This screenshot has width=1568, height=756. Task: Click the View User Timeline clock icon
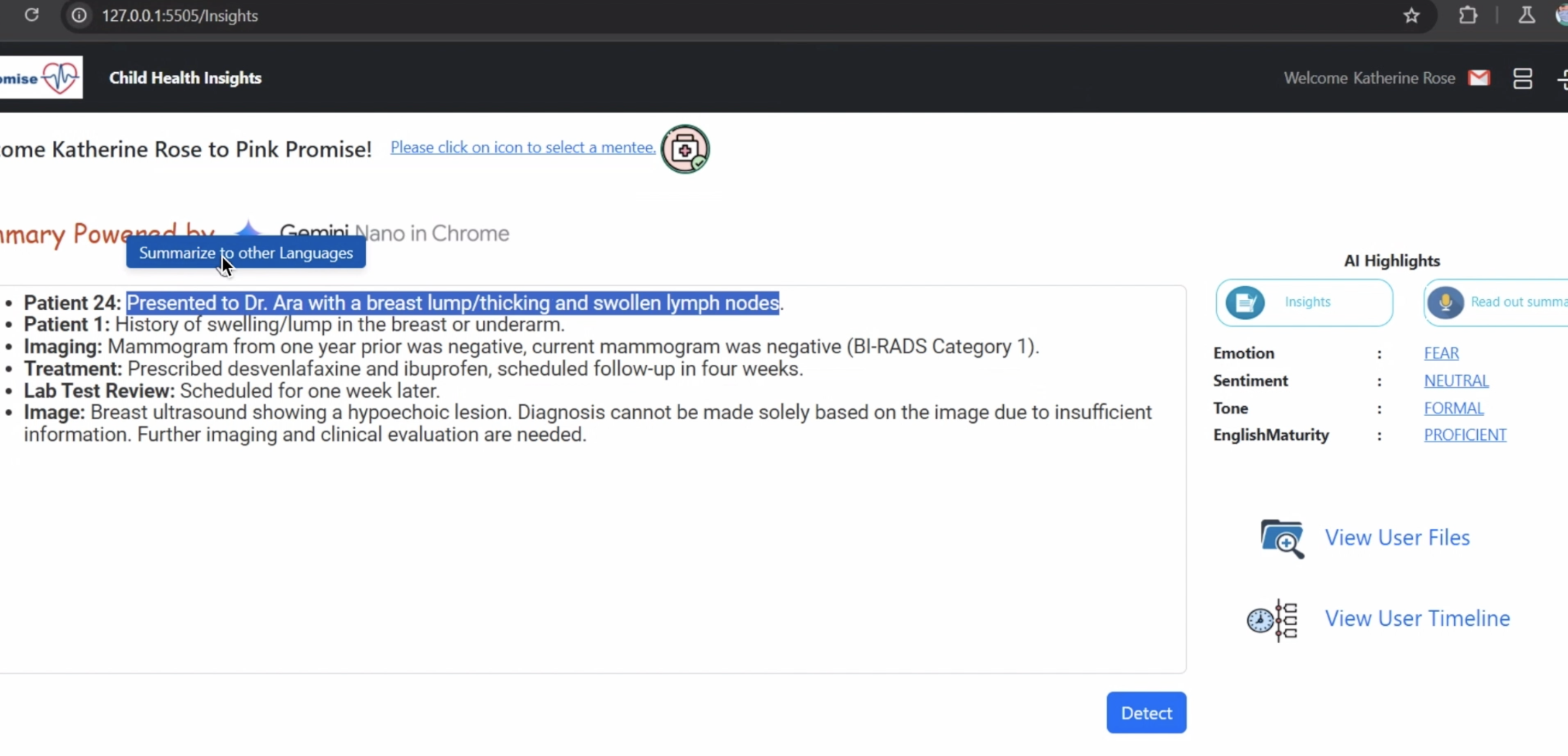coord(1272,620)
